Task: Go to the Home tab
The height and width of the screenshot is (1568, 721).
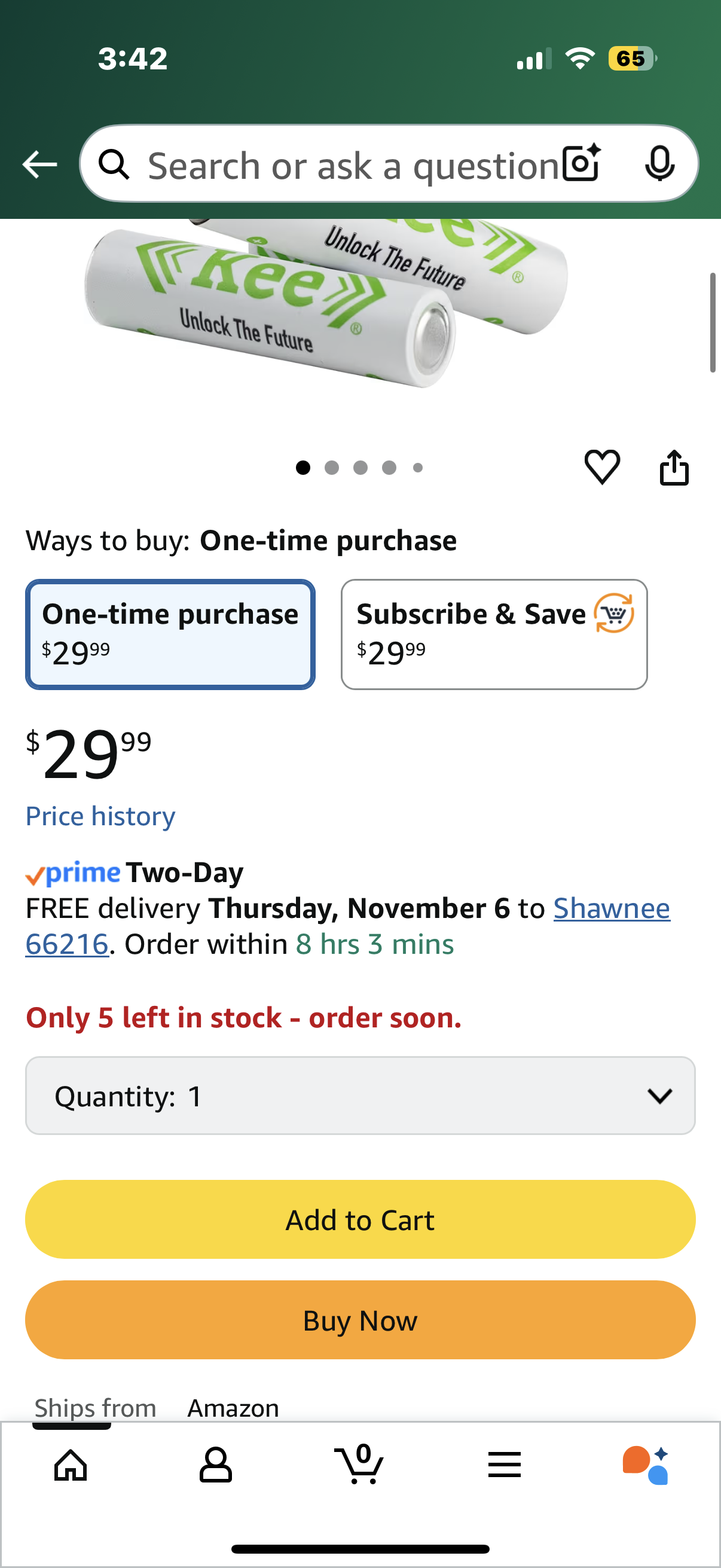Action: click(71, 1464)
